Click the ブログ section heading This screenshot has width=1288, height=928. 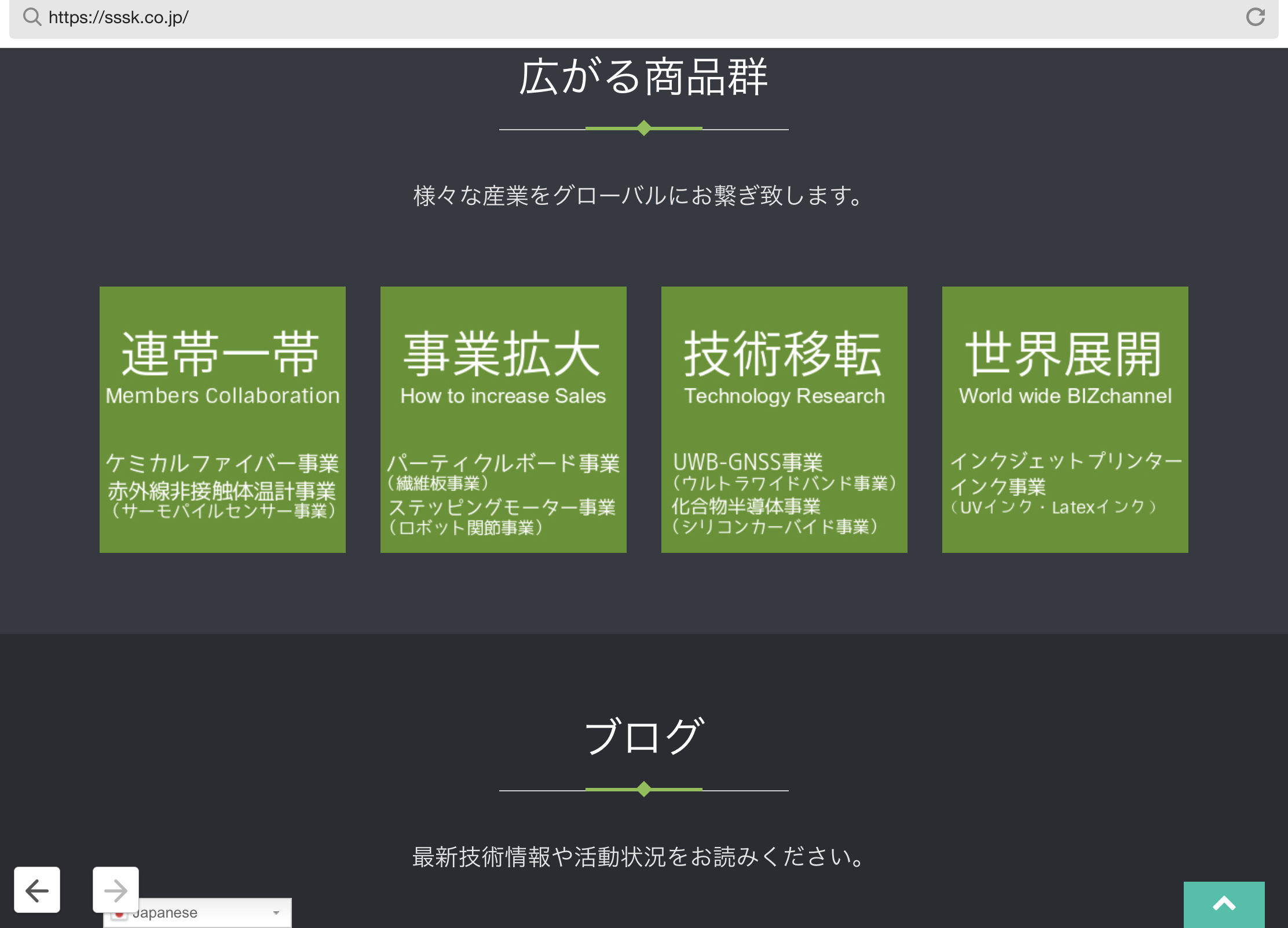coord(643,736)
